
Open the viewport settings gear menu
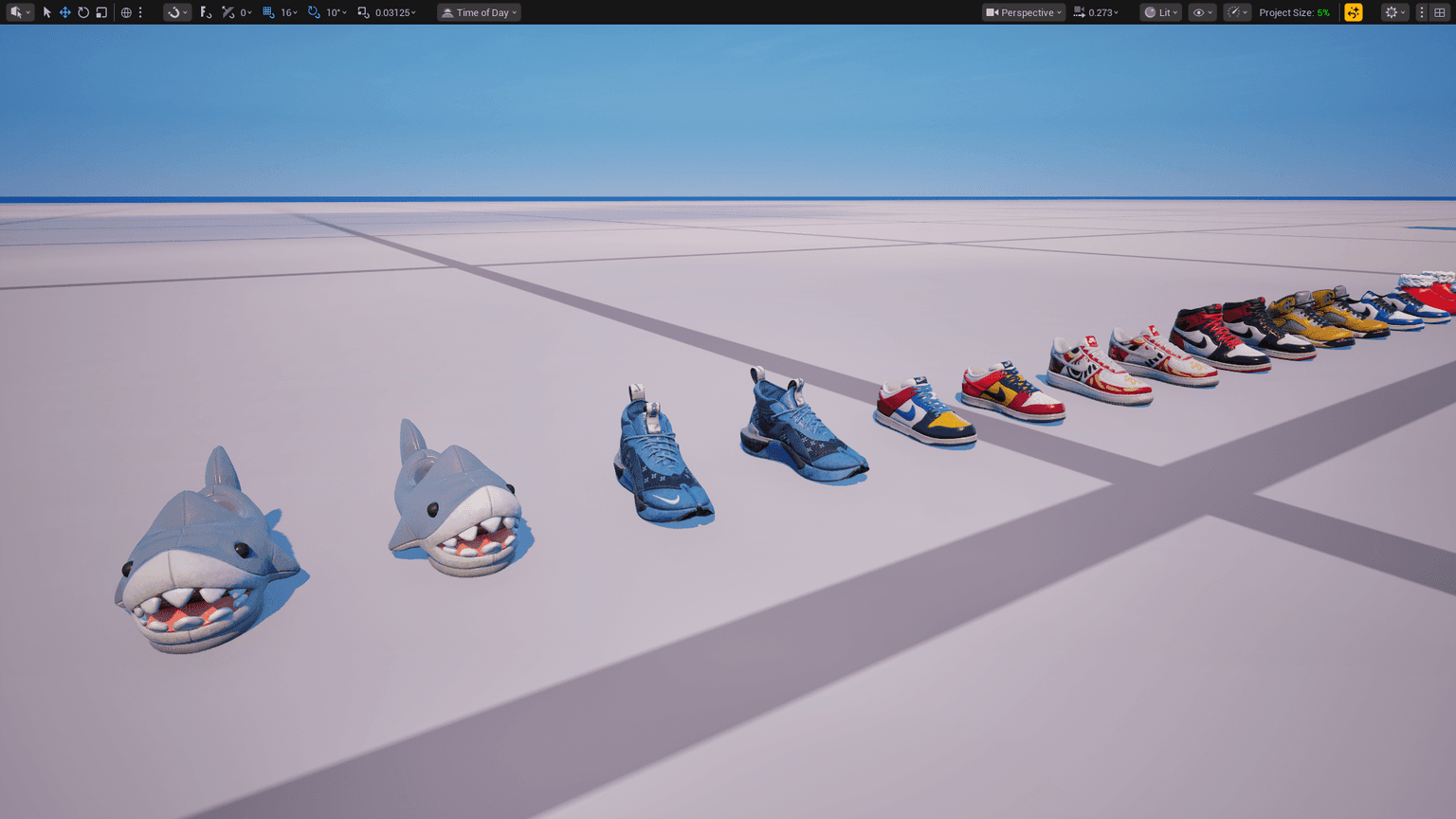1394,12
